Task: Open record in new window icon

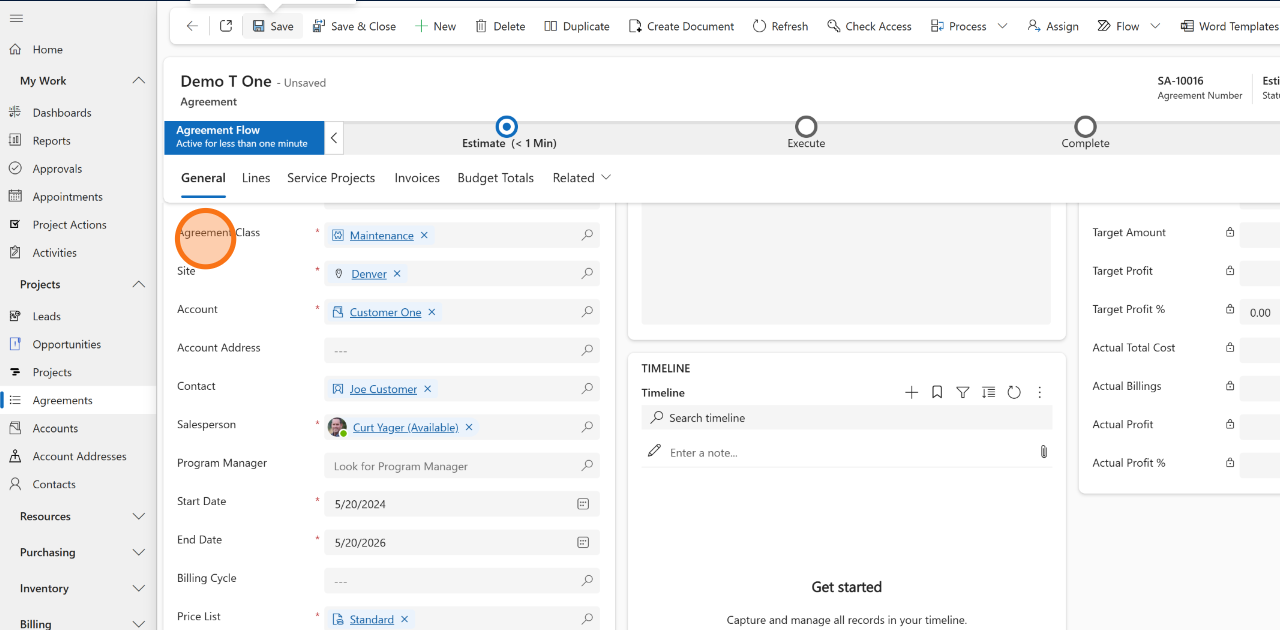Action: tap(226, 26)
